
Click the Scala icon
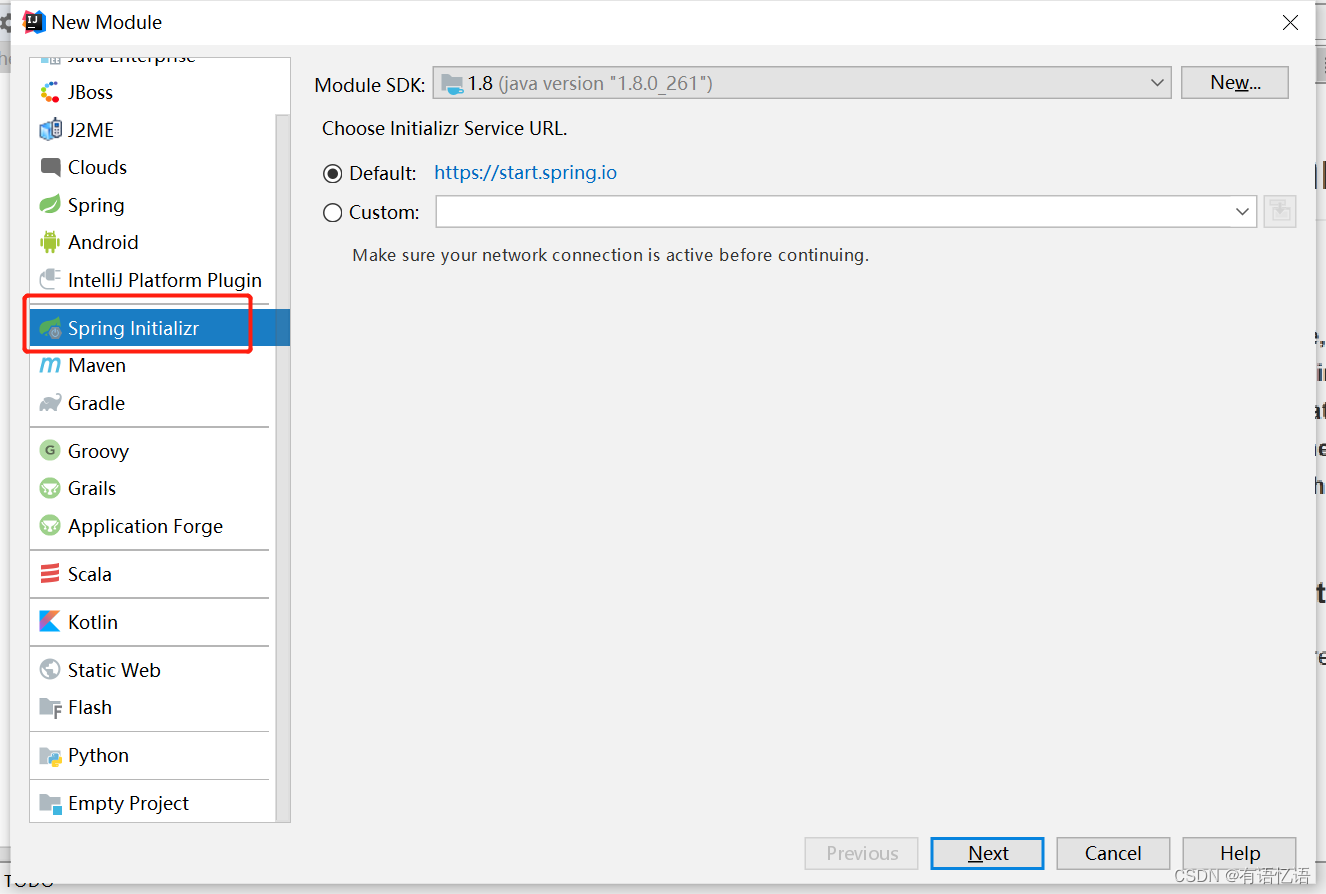[50, 574]
